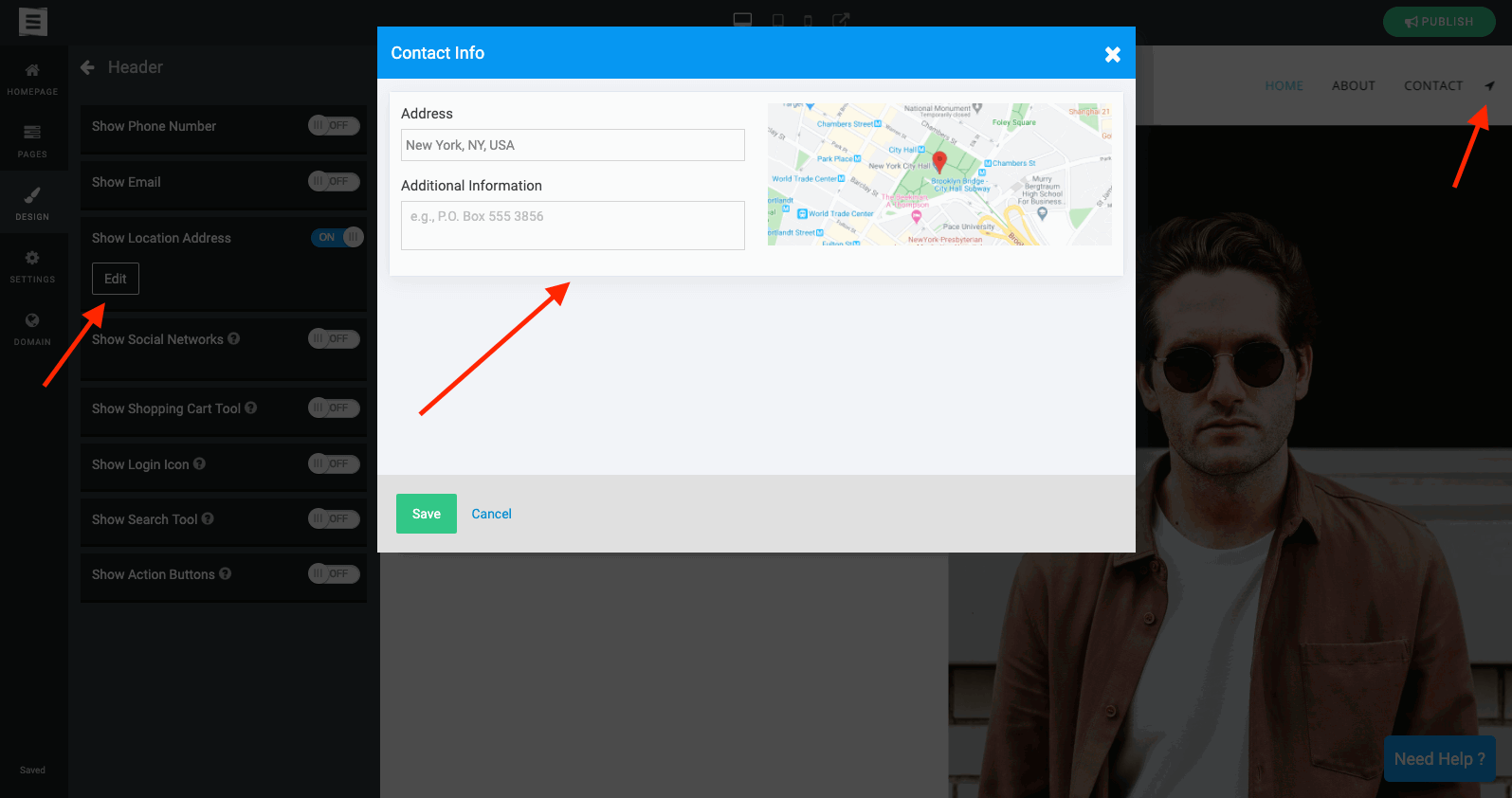Cancel the Contact Info dialog
This screenshot has width=1512, height=798.
coord(491,514)
